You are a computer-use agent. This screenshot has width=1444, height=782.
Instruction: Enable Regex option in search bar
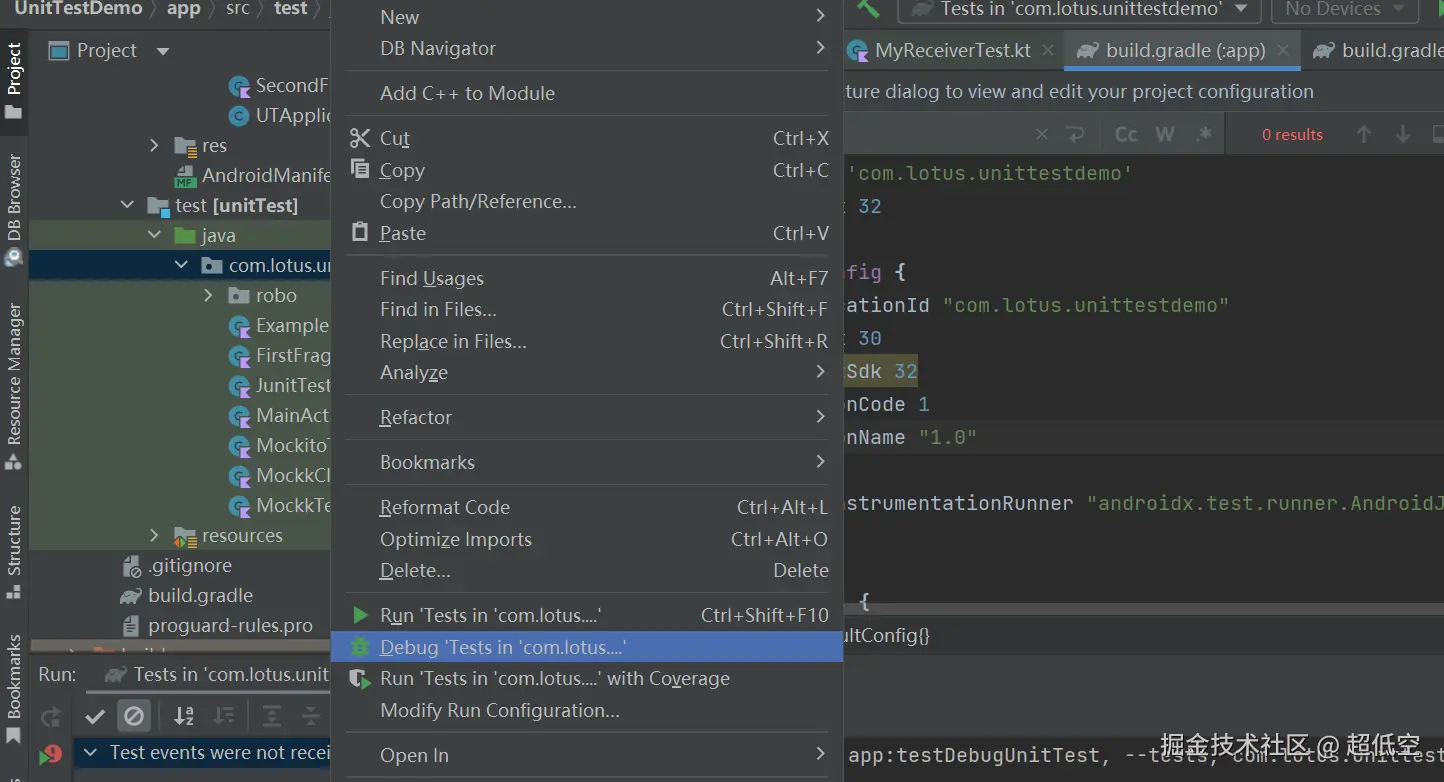[x=1203, y=135]
